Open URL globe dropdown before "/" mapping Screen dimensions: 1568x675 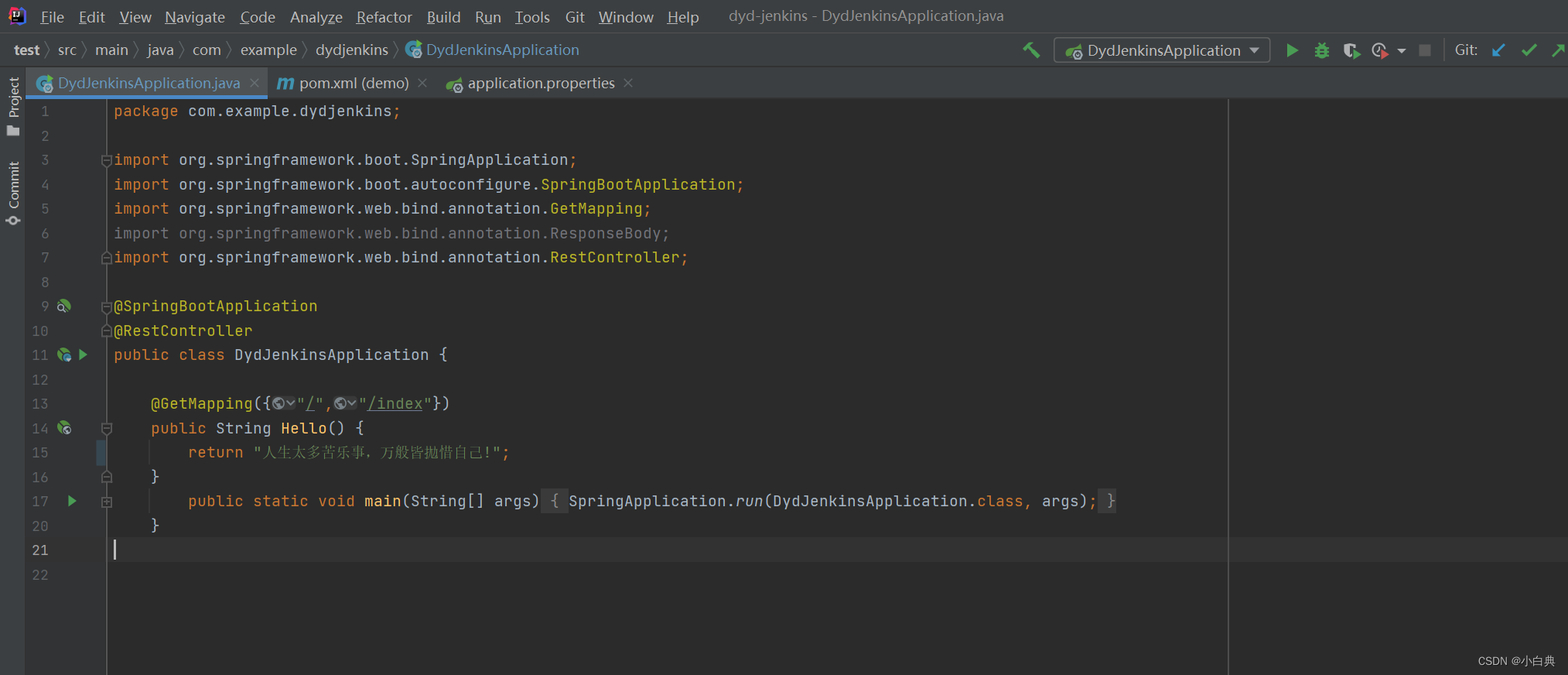283,403
